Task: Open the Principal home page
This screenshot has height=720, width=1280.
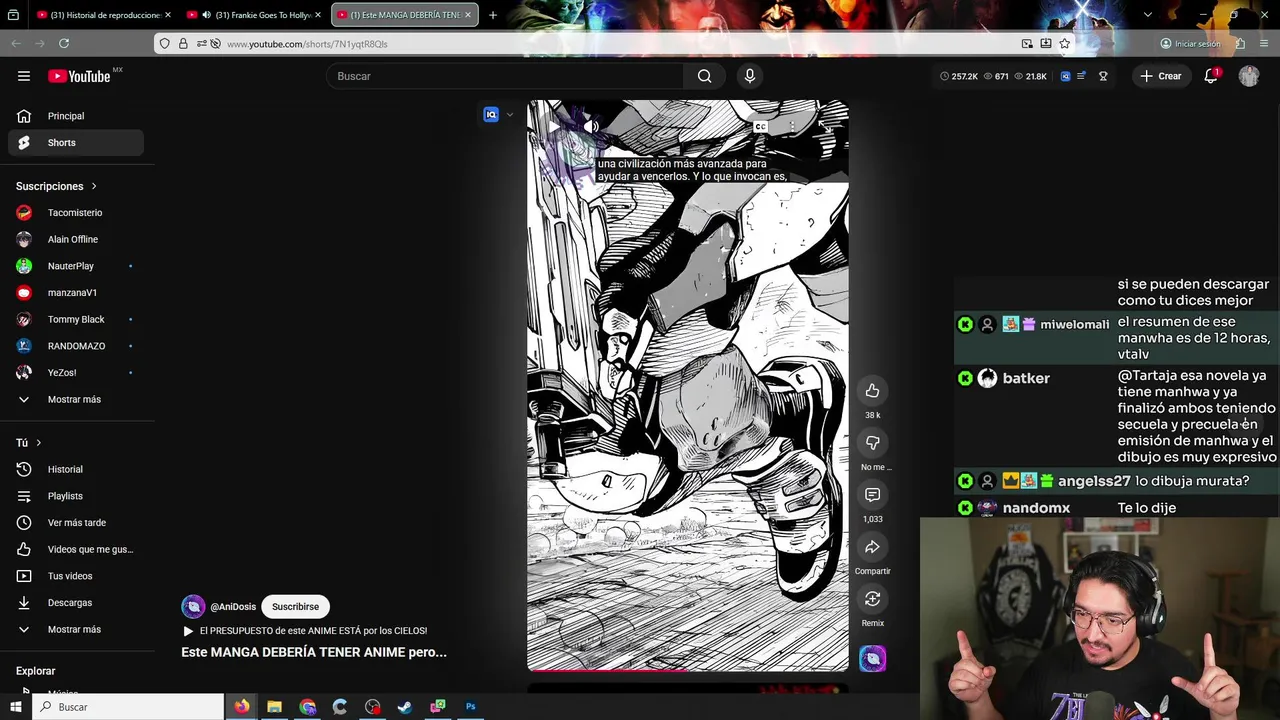Action: [x=76, y=116]
